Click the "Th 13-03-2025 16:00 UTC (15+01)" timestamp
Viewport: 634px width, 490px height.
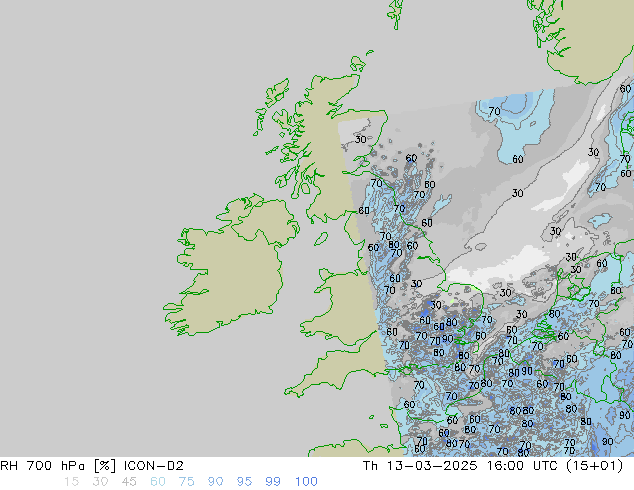coord(493,466)
